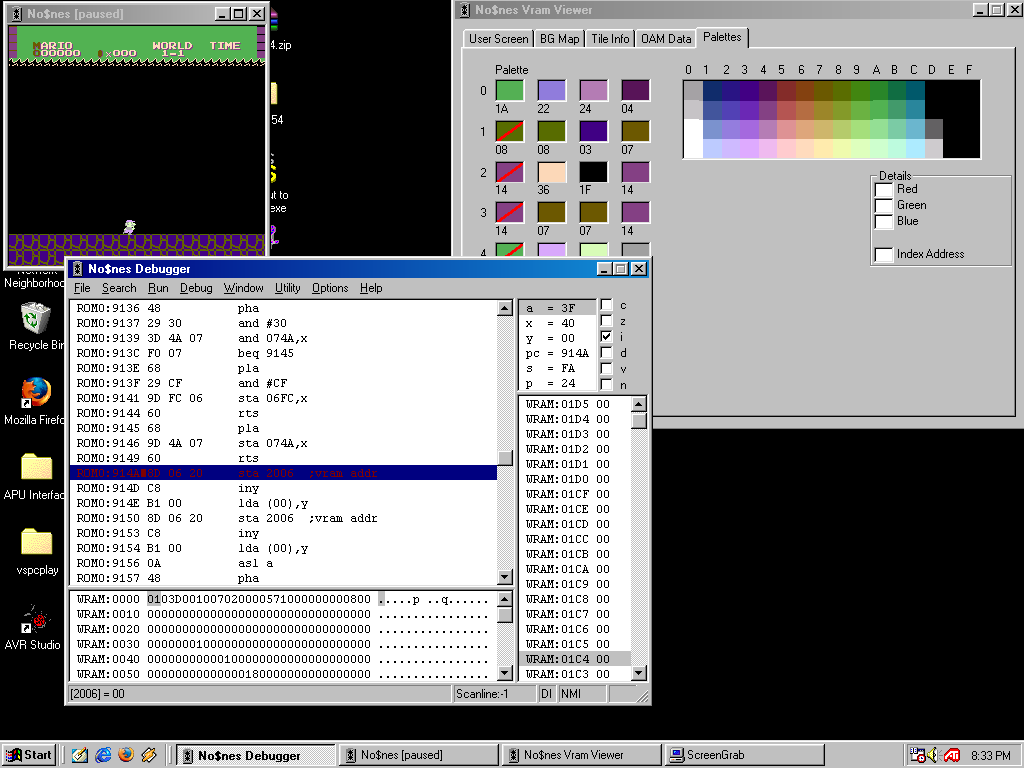Open the Run menu in debugger
Image resolution: width=1024 pixels, height=768 pixels.
pyautogui.click(x=158, y=288)
